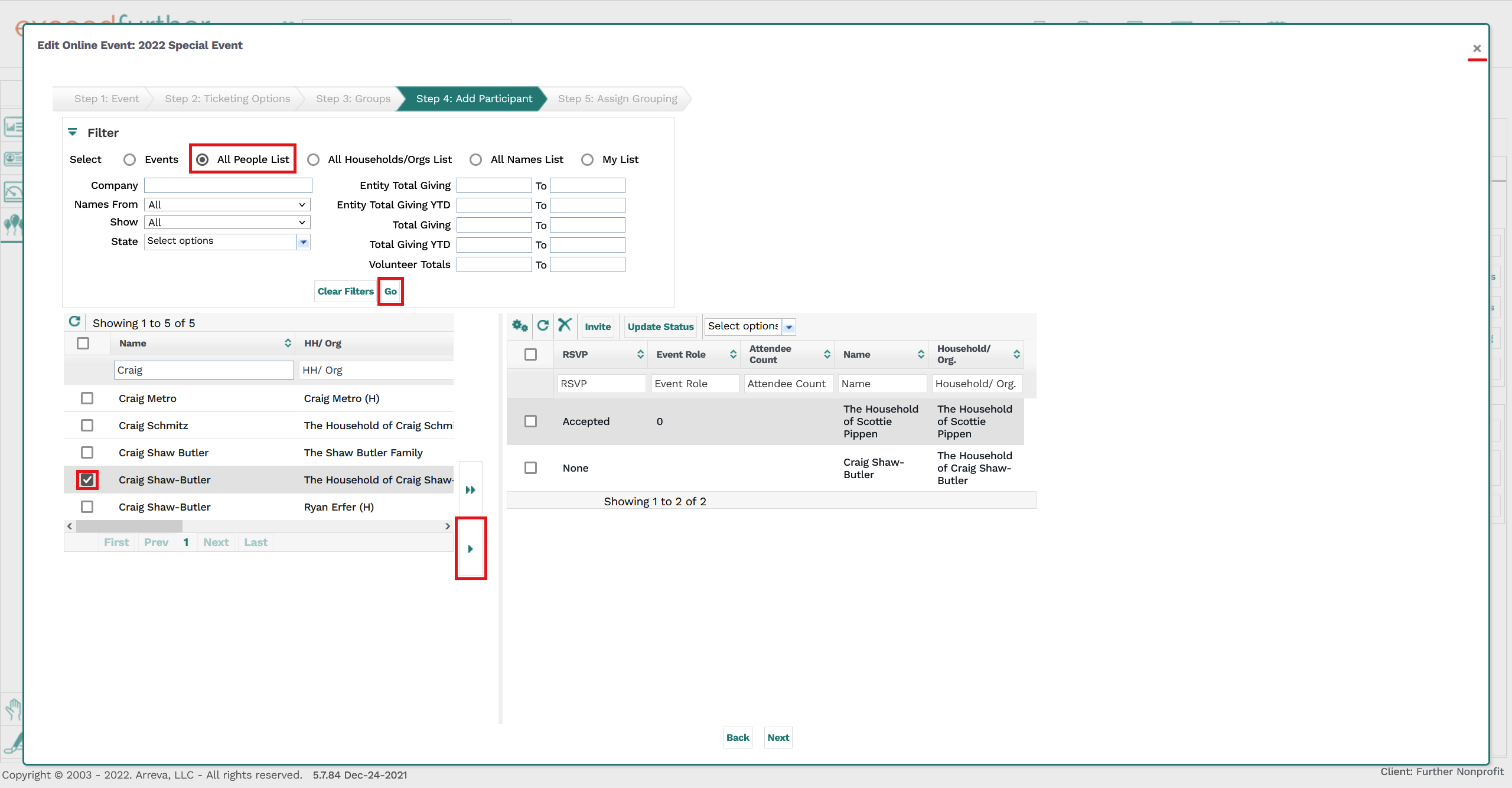Image resolution: width=1512 pixels, height=788 pixels.
Task: Open Step 2: Ticketing Options
Action: pyautogui.click(x=227, y=99)
